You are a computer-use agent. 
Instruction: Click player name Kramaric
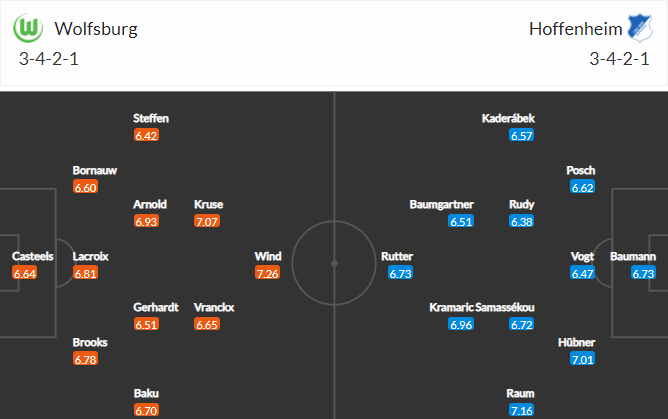(x=450, y=308)
